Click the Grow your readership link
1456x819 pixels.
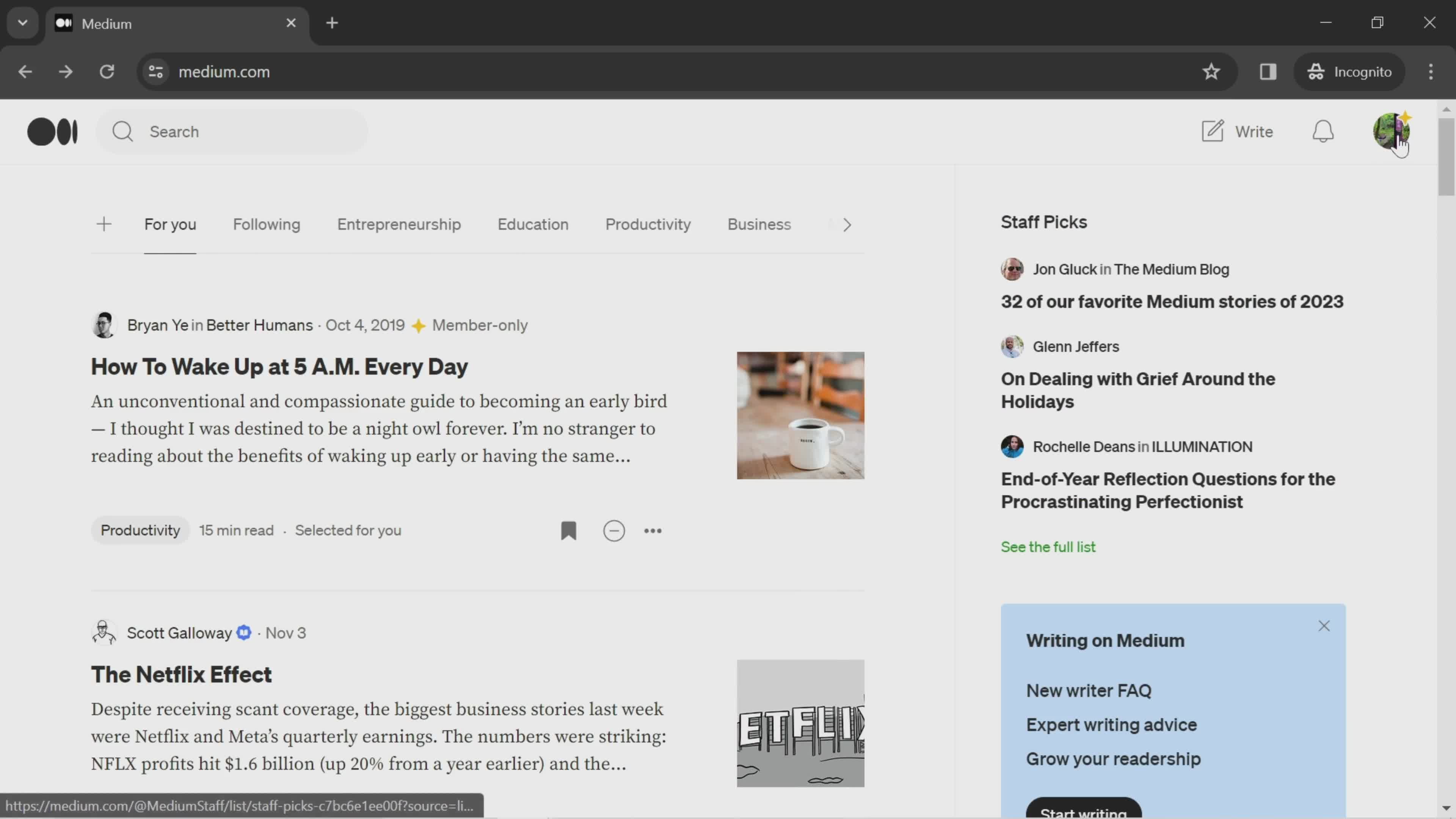point(1113,759)
